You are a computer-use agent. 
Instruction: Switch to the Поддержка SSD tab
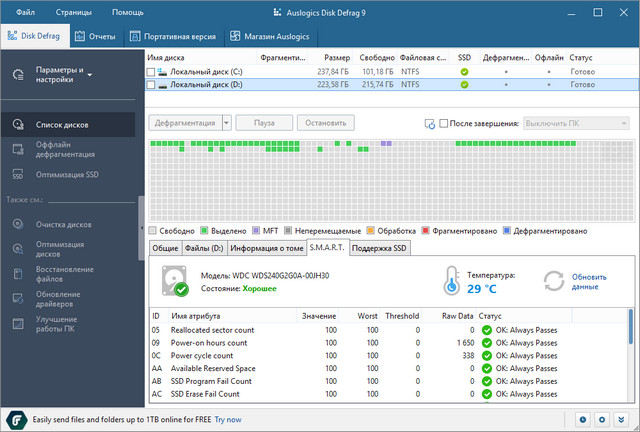[379, 248]
